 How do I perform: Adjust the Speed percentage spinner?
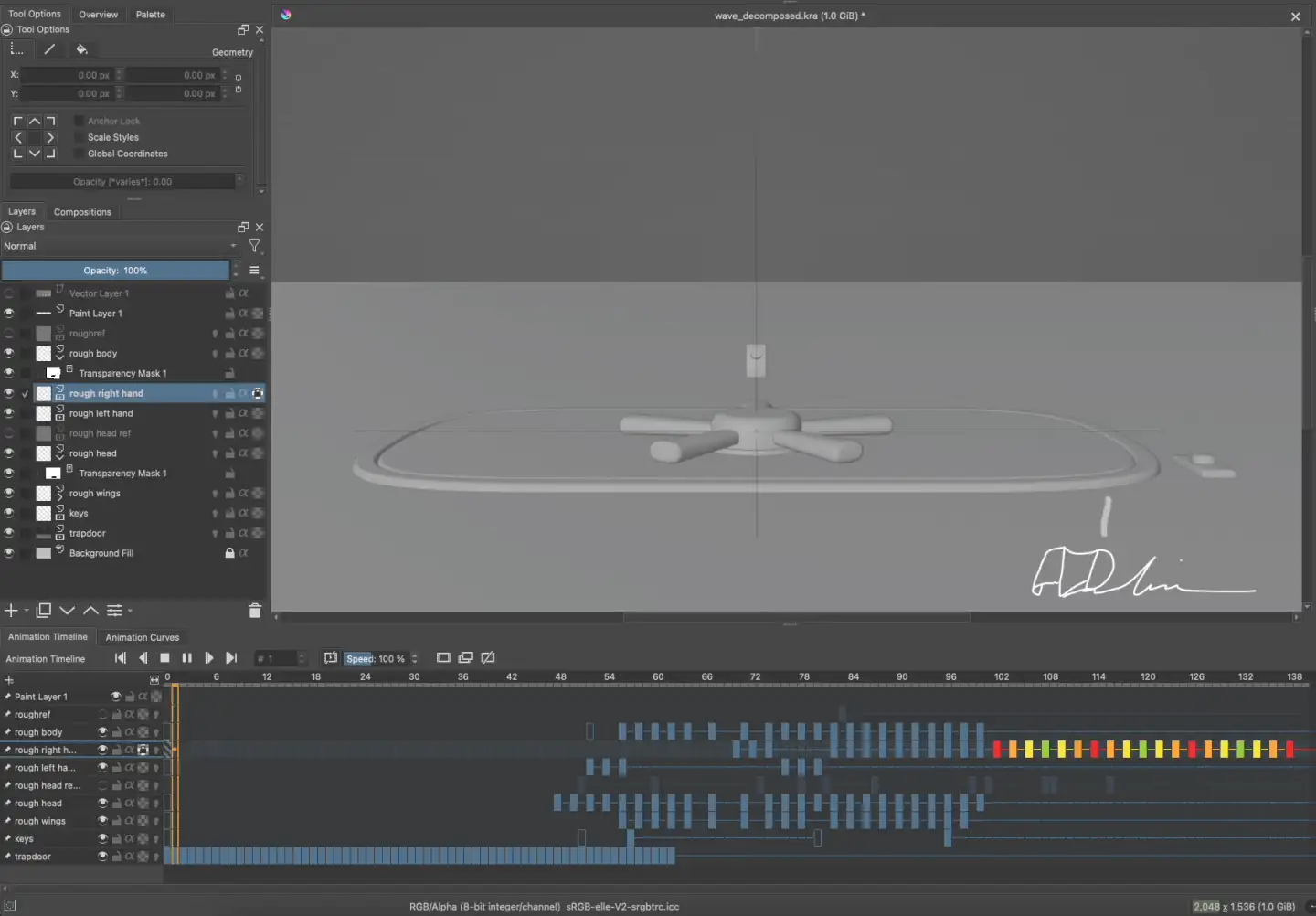(x=415, y=658)
